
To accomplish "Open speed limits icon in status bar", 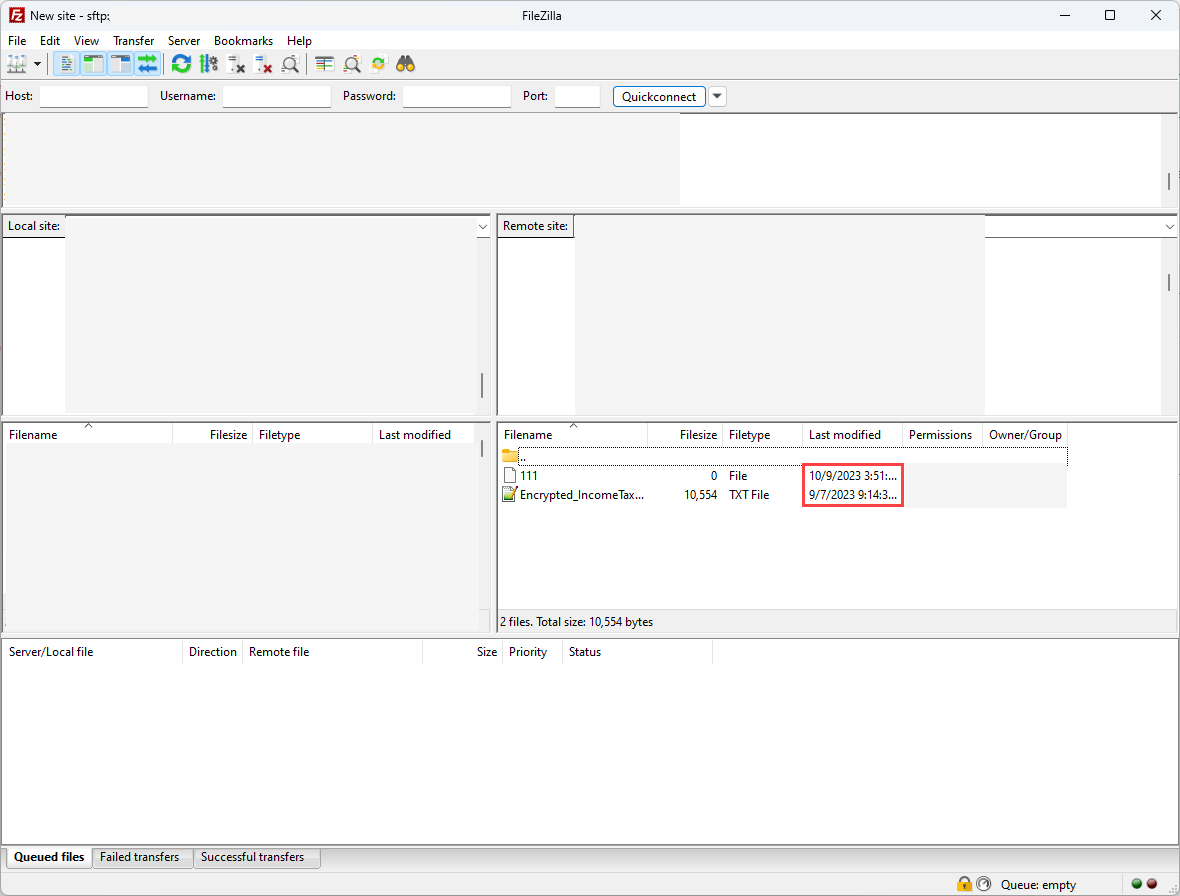I will tap(984, 884).
